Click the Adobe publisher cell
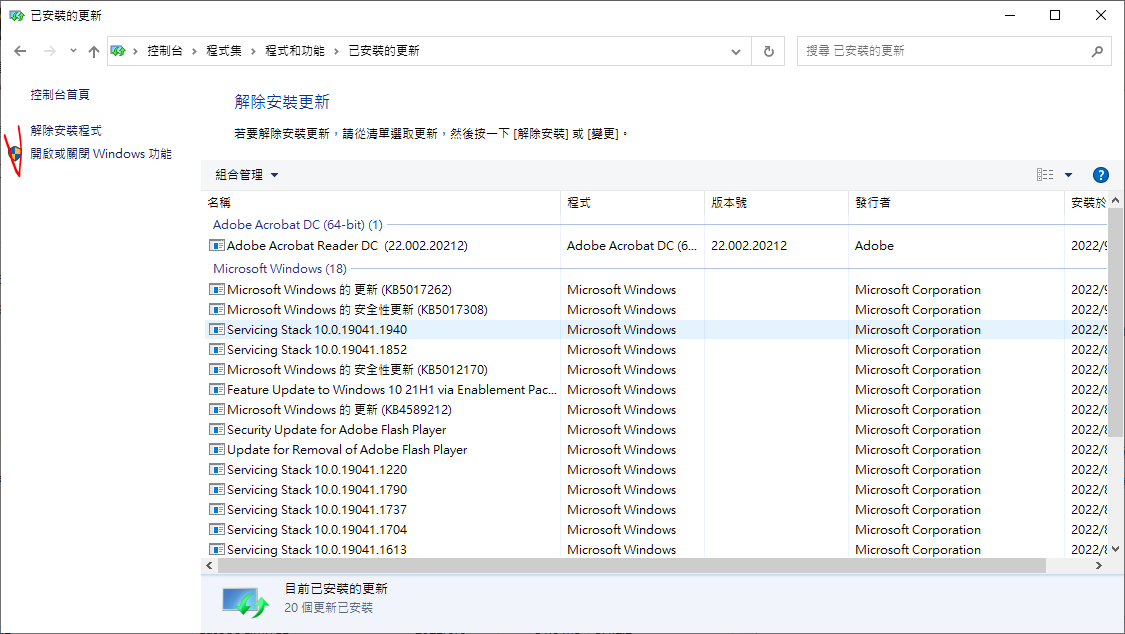The height and width of the screenshot is (634, 1125). [x=875, y=245]
